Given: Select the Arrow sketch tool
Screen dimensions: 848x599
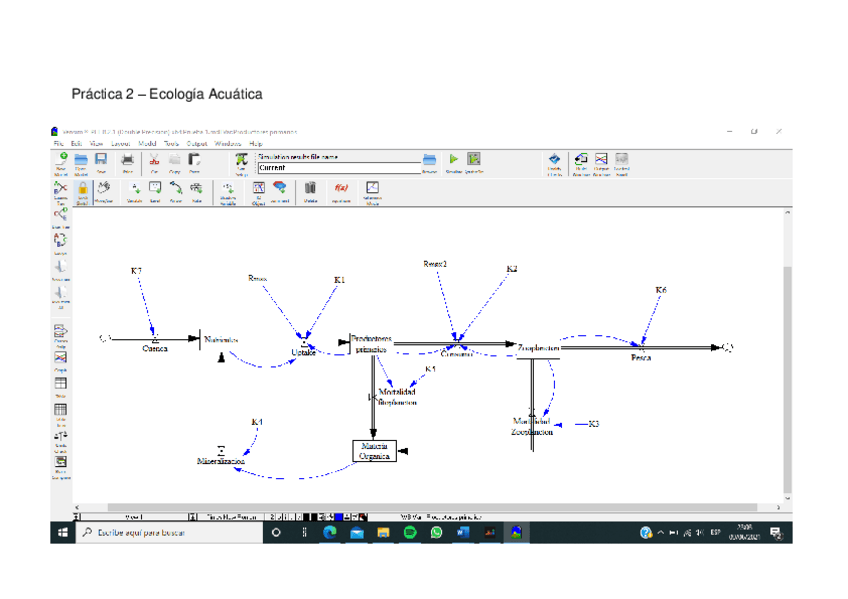Looking at the screenshot, I should point(176,189).
